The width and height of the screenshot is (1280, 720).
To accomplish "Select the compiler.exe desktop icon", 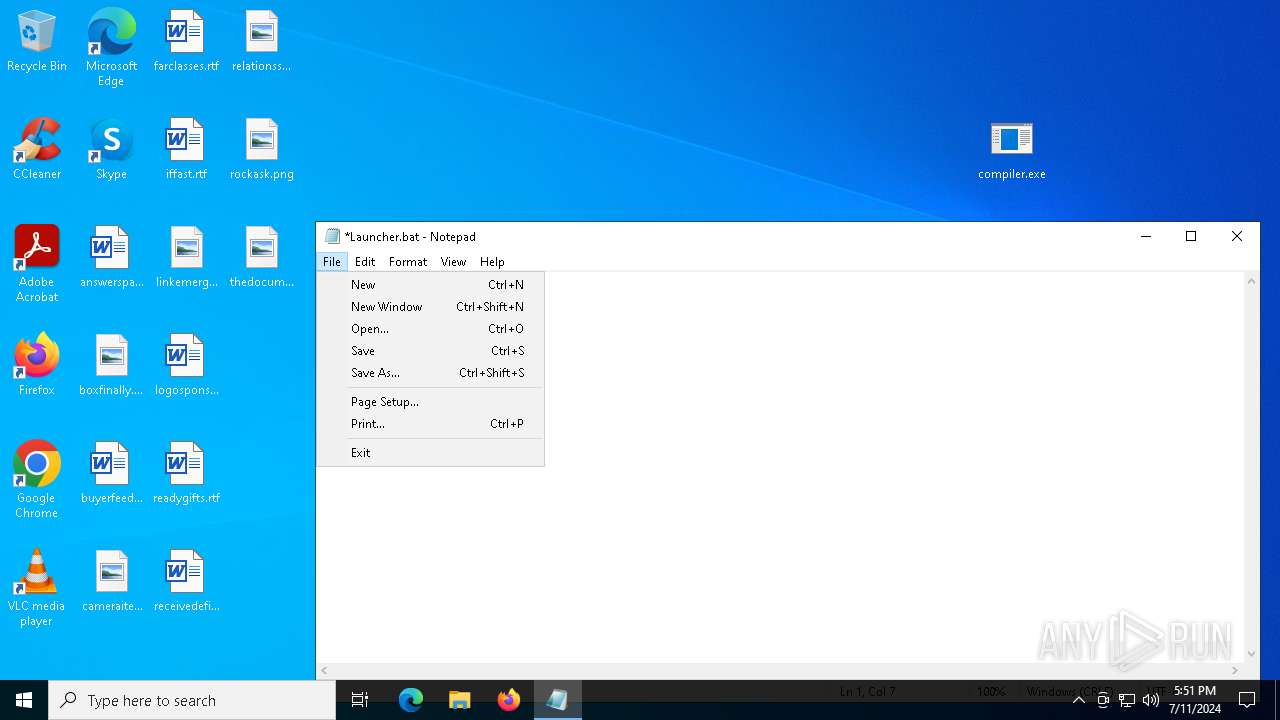I will 1011,150.
